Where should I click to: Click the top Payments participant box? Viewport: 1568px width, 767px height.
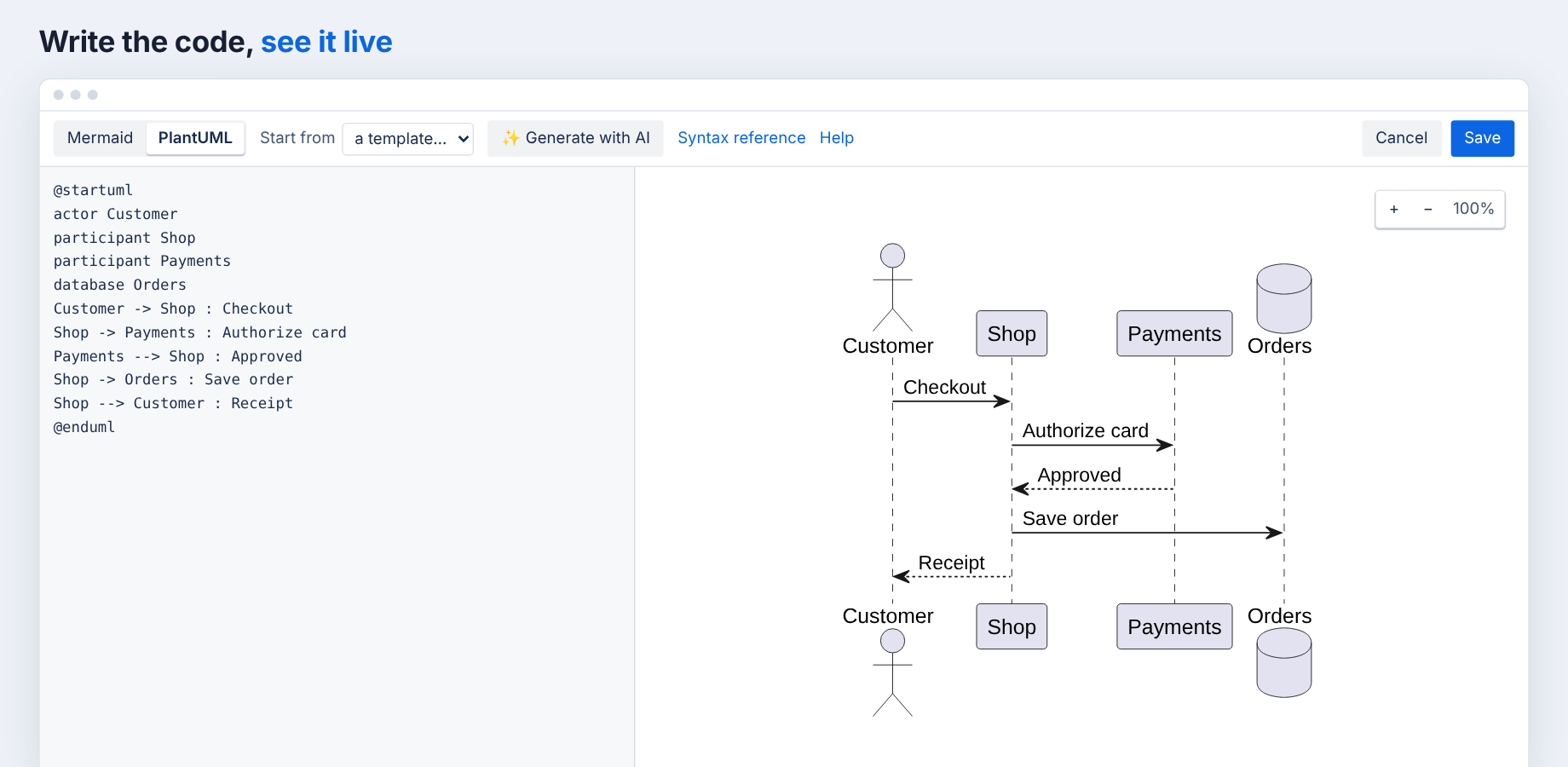(1174, 333)
